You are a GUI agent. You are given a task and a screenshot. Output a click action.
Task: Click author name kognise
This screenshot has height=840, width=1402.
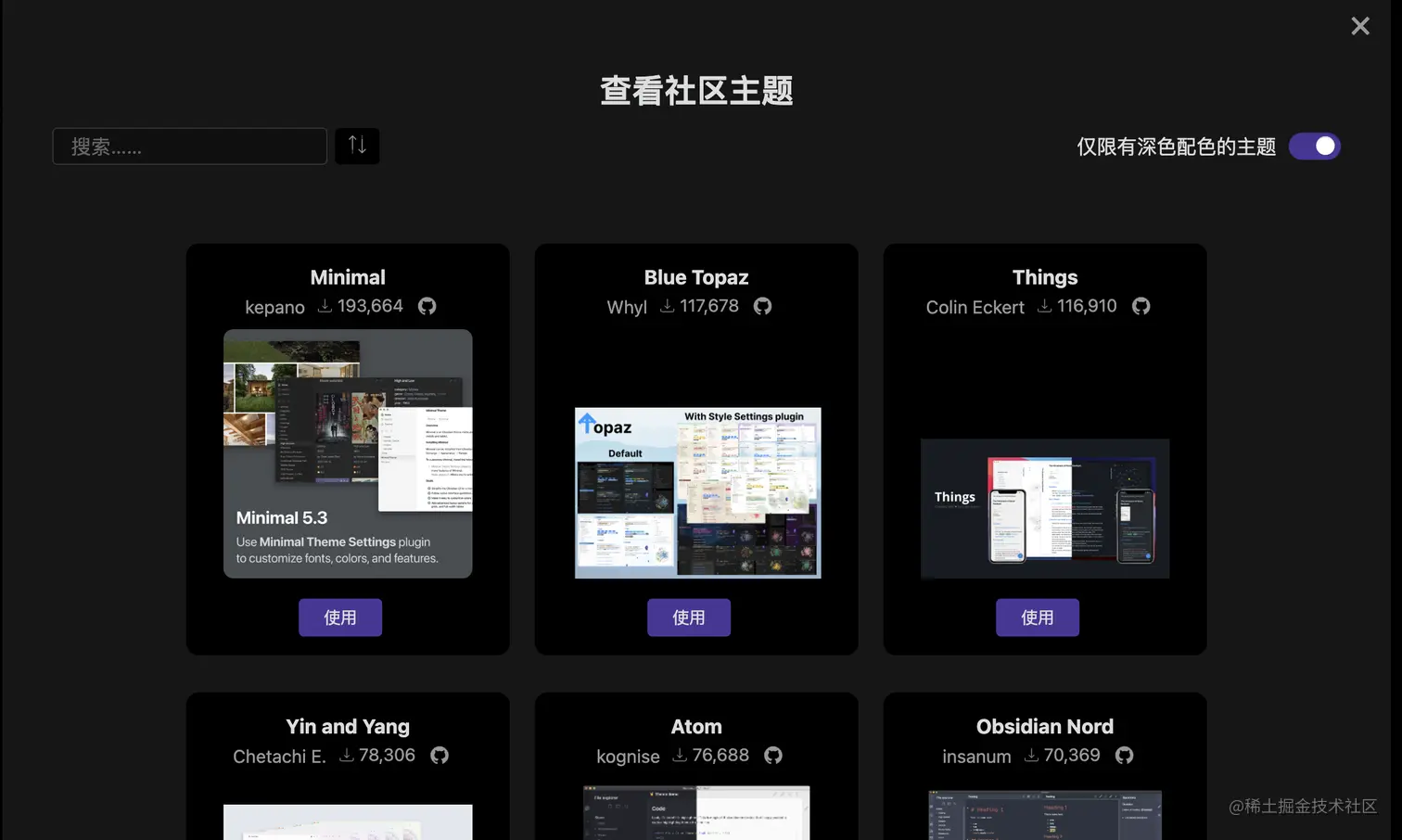[x=628, y=757]
